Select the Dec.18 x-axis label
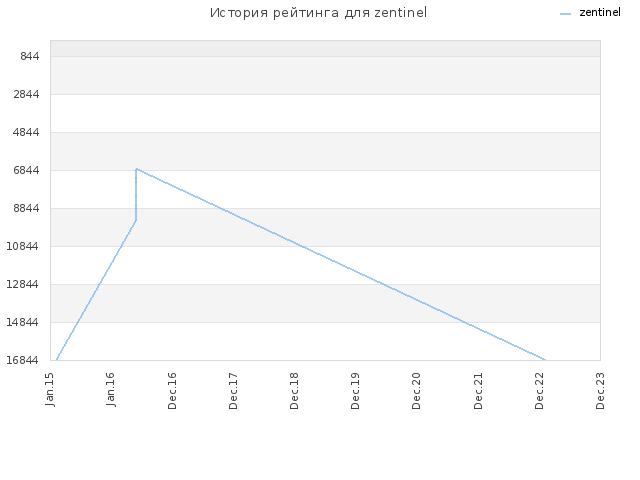 coord(294,391)
